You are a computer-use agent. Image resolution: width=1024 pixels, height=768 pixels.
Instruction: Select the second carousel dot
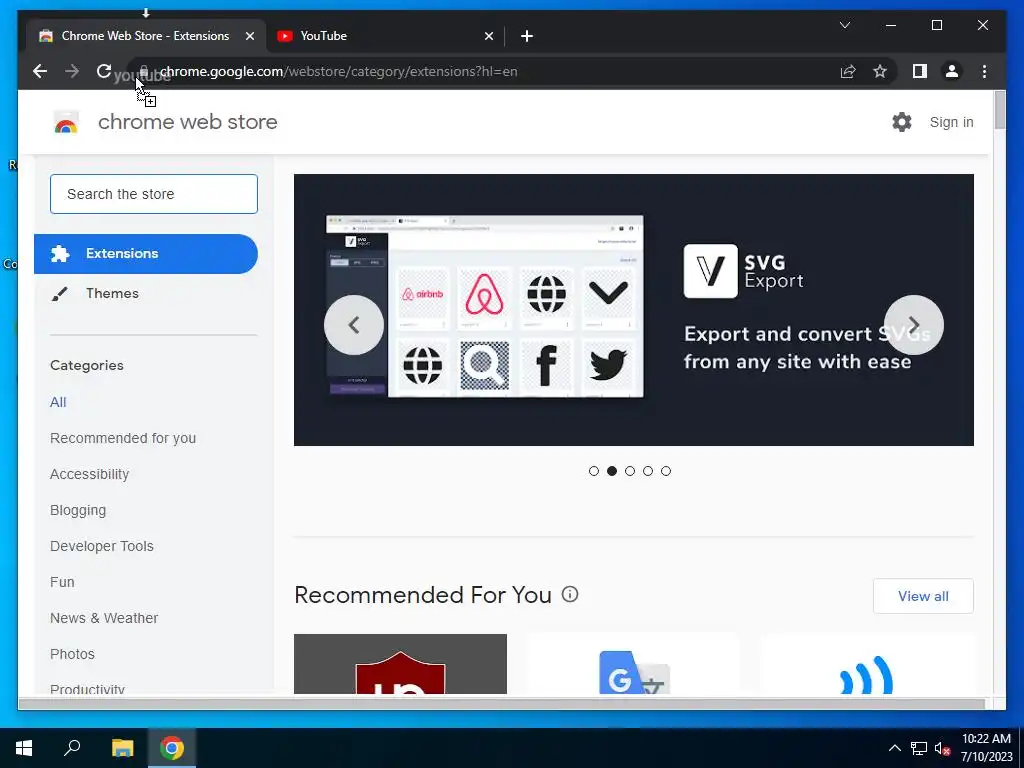[612, 471]
